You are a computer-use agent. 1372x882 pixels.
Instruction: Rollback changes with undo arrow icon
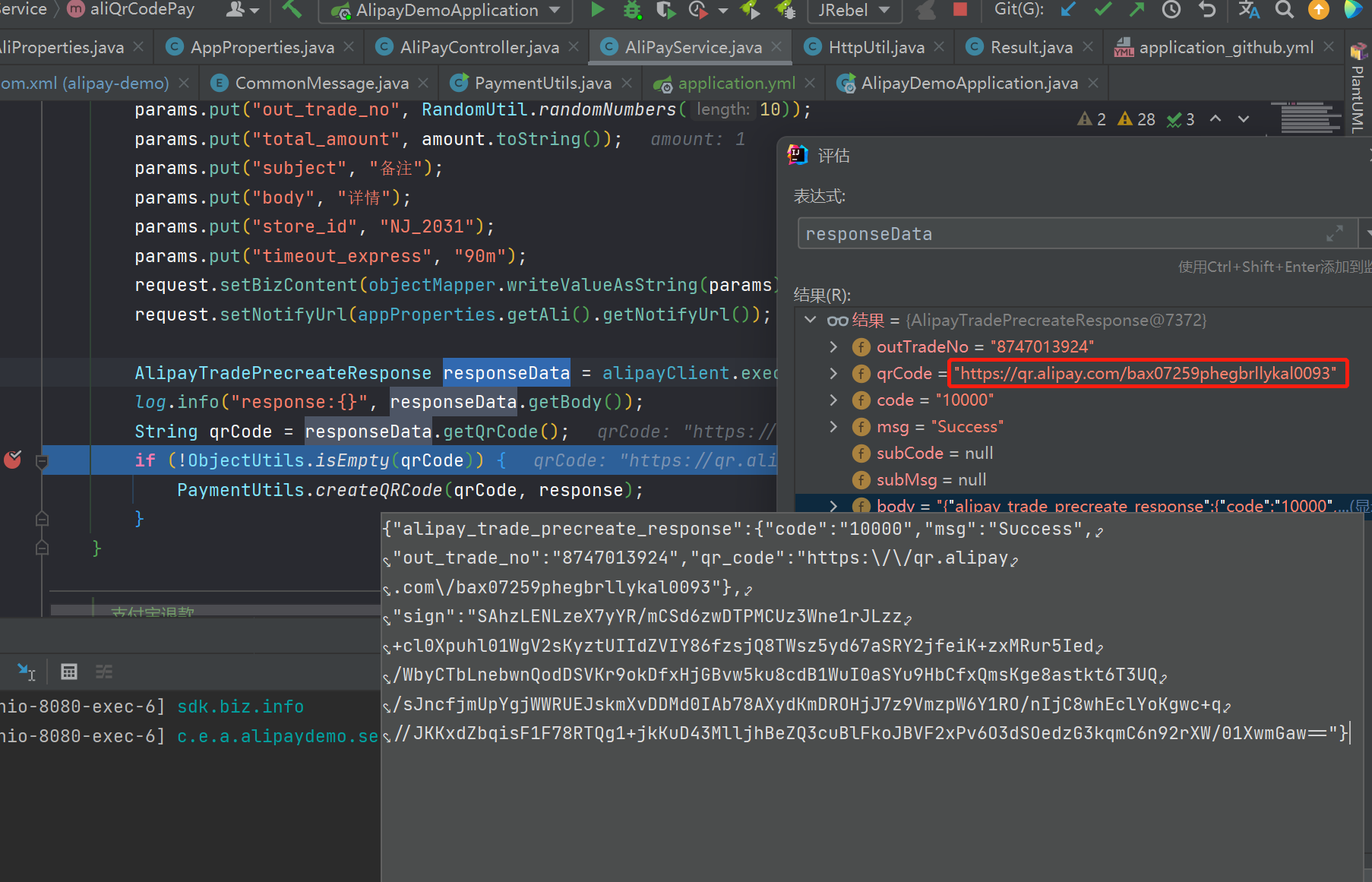coord(1207,9)
